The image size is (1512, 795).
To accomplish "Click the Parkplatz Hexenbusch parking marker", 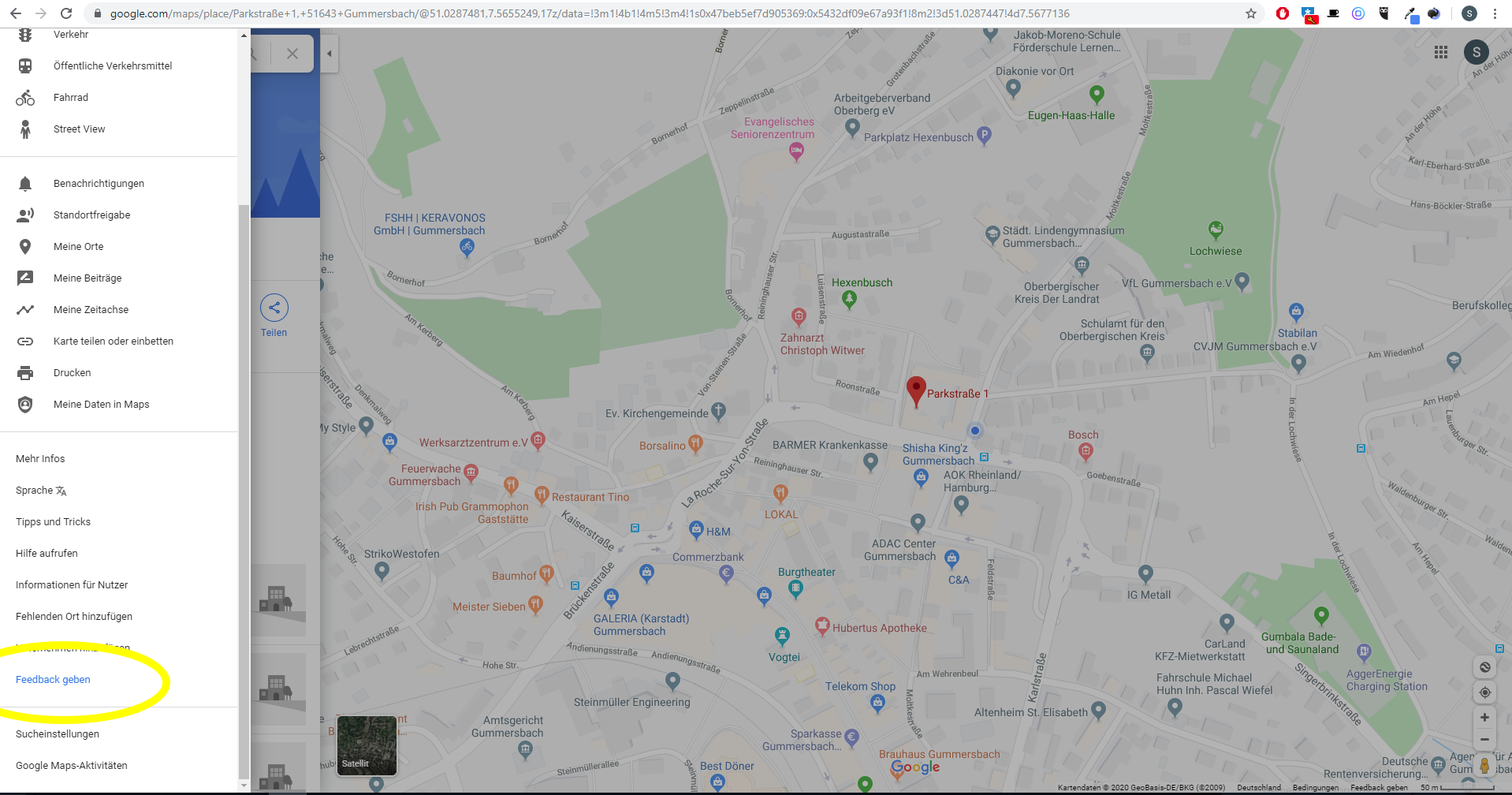I will tap(984, 136).
